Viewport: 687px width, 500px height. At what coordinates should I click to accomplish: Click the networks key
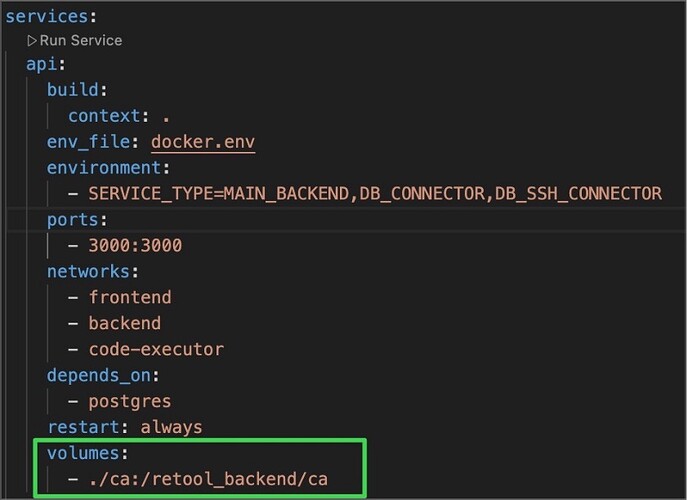point(88,271)
